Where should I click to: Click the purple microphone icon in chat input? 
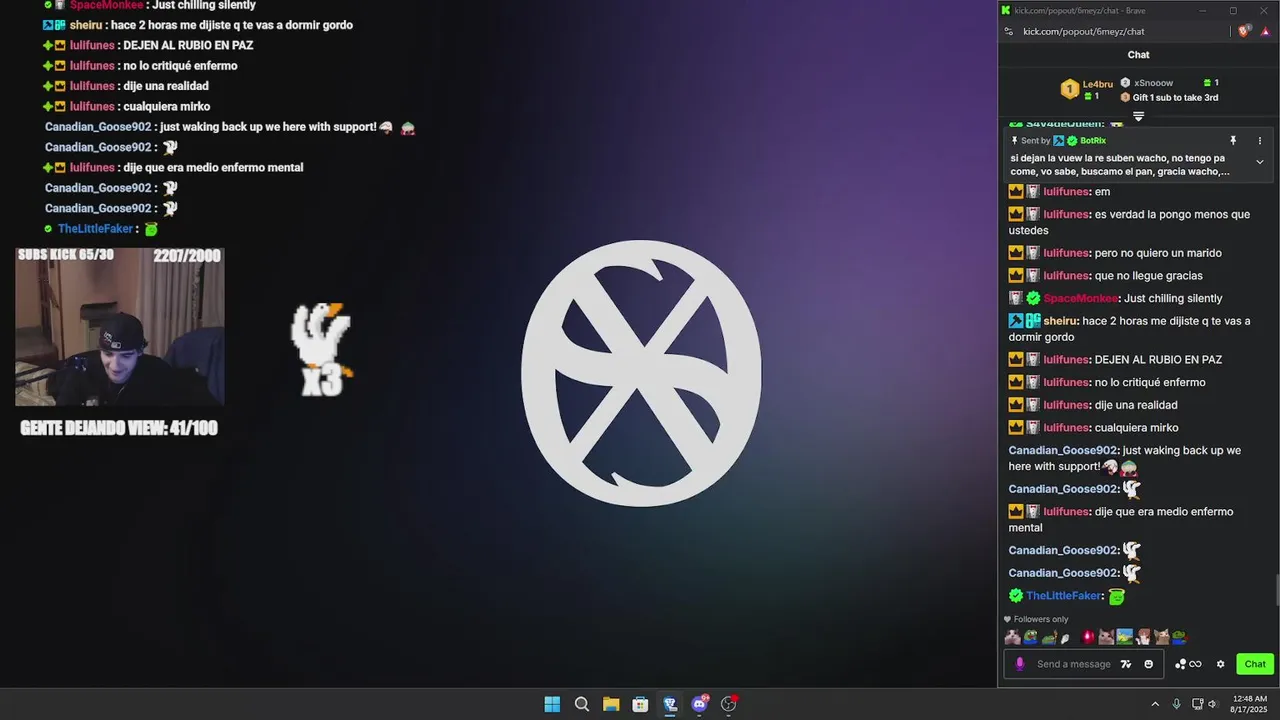point(1020,664)
